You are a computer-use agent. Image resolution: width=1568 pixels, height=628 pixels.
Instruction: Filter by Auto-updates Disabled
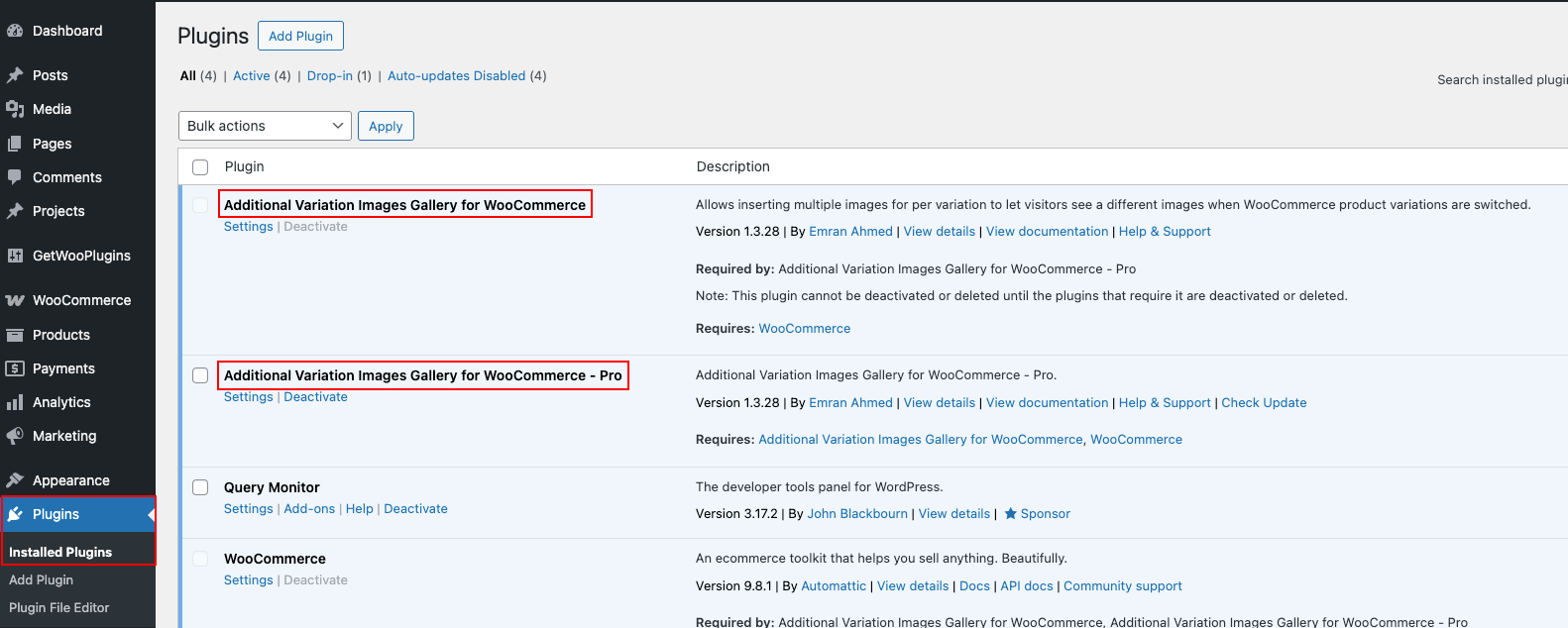pos(456,75)
